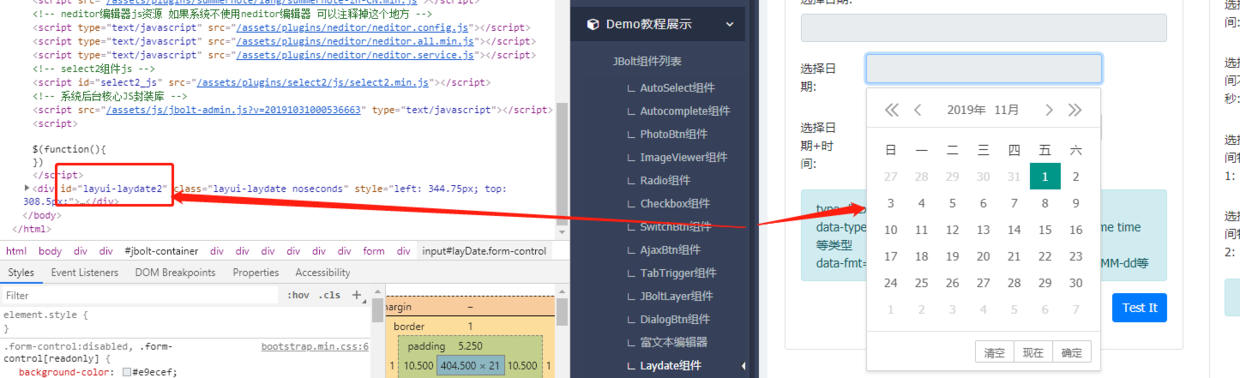Select date 11 in the calendar

pos(922,229)
